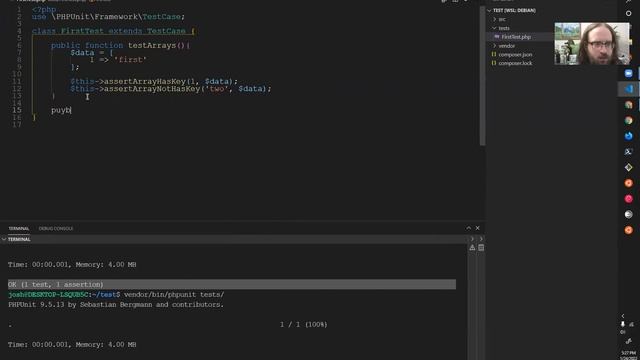Maximize the terminal panel using the up chevron

point(469,228)
